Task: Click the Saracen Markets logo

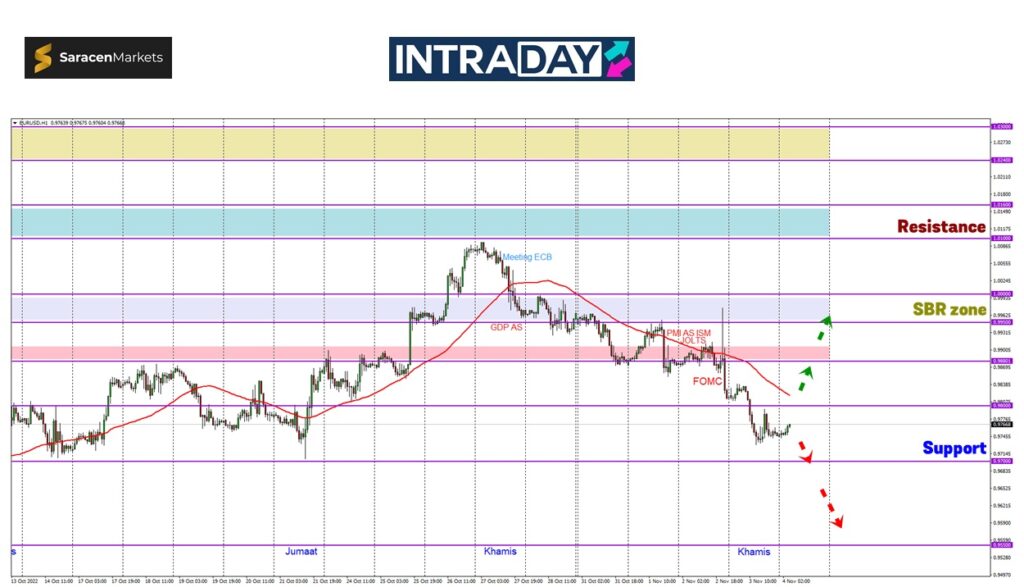Action: tap(98, 58)
